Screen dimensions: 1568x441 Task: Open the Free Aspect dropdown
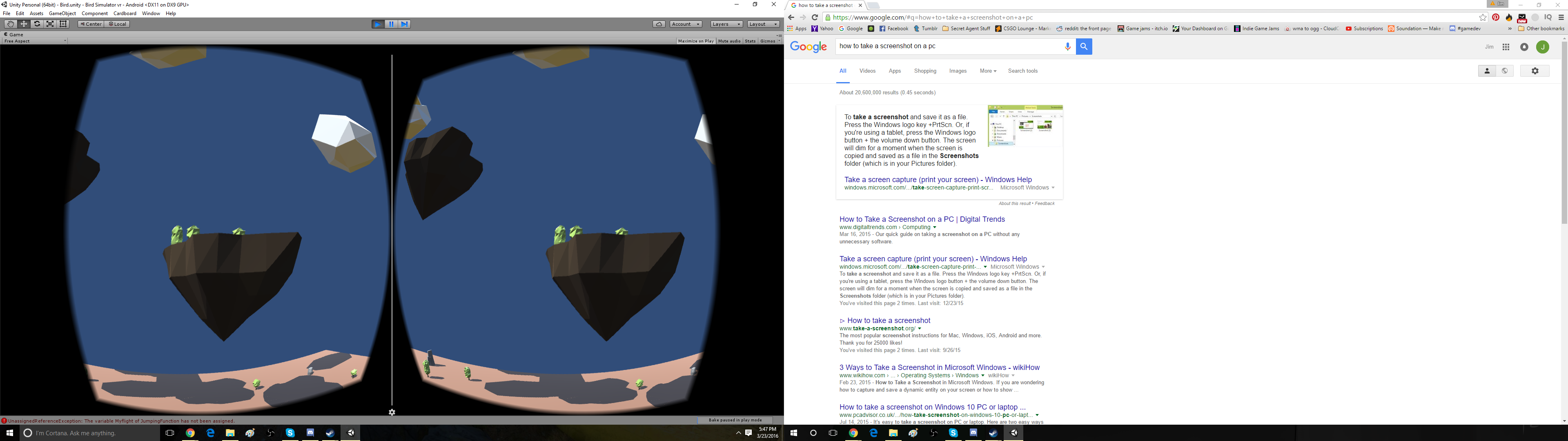[x=34, y=41]
